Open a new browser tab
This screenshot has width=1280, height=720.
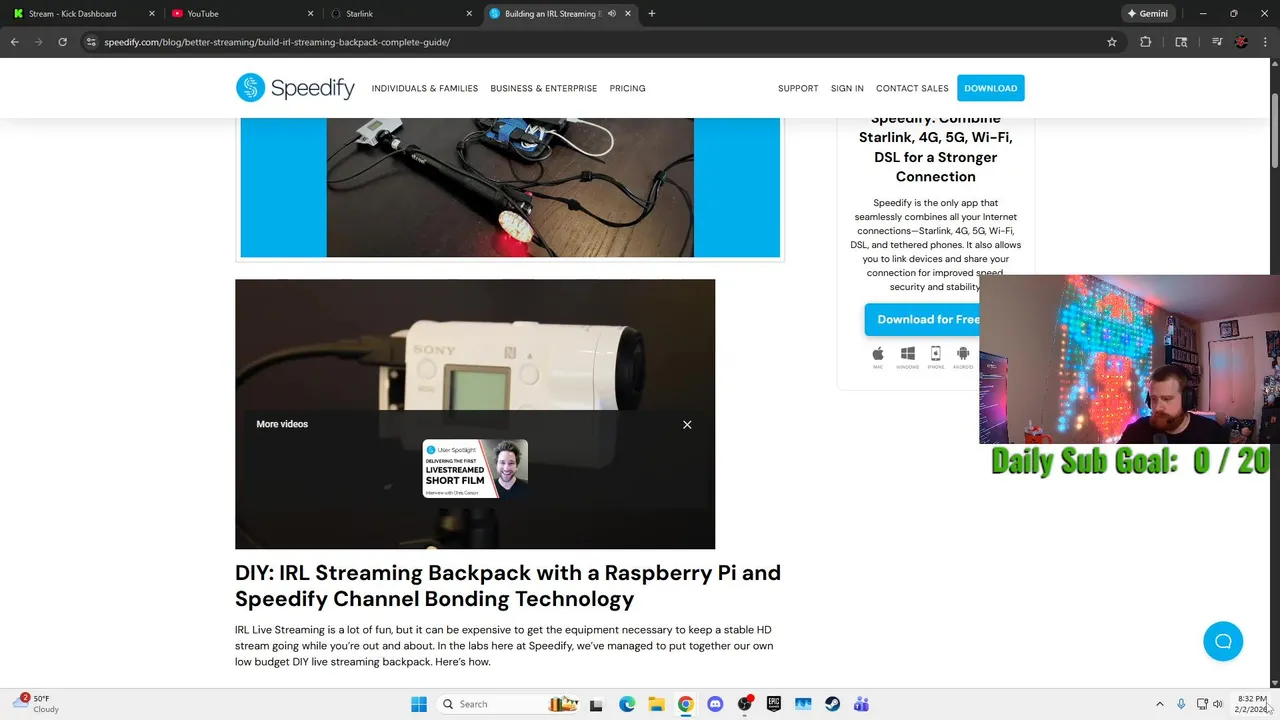[652, 14]
